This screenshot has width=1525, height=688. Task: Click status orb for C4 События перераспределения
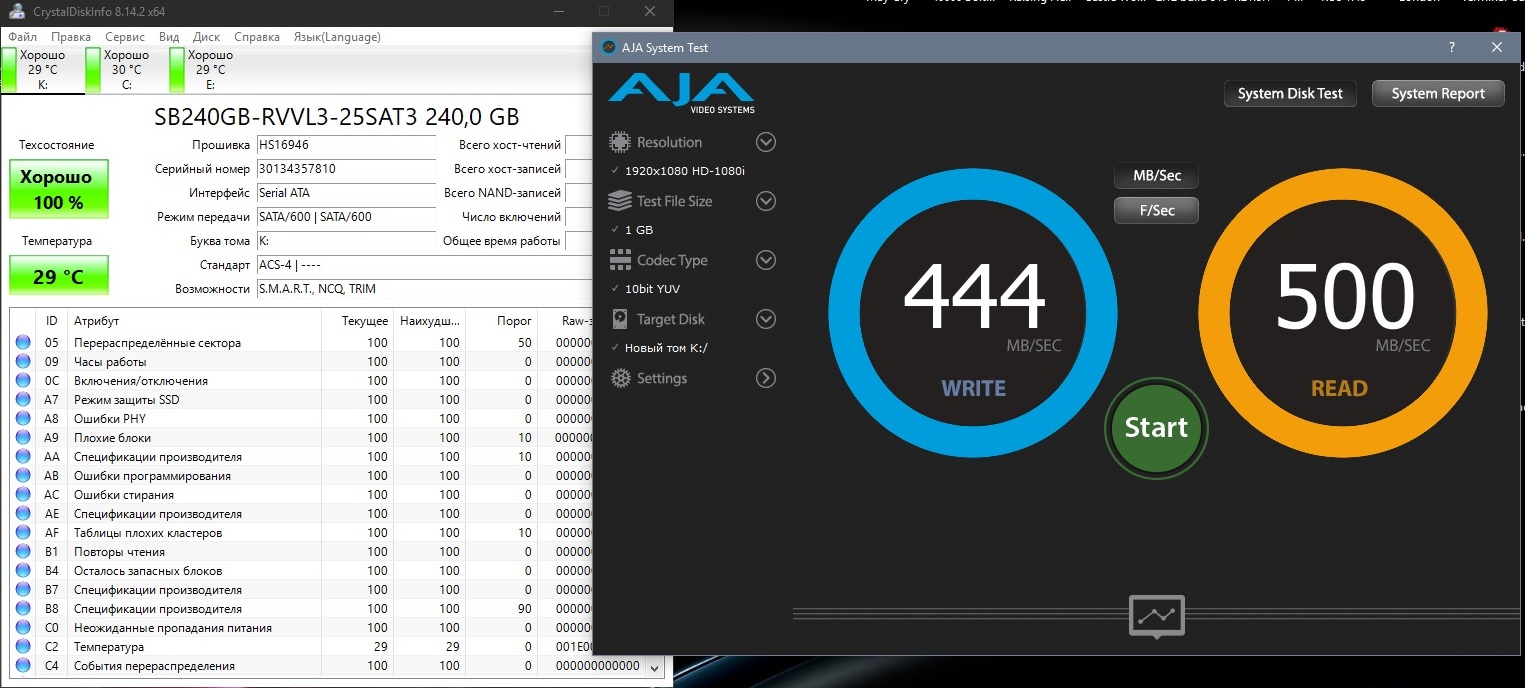click(23, 666)
